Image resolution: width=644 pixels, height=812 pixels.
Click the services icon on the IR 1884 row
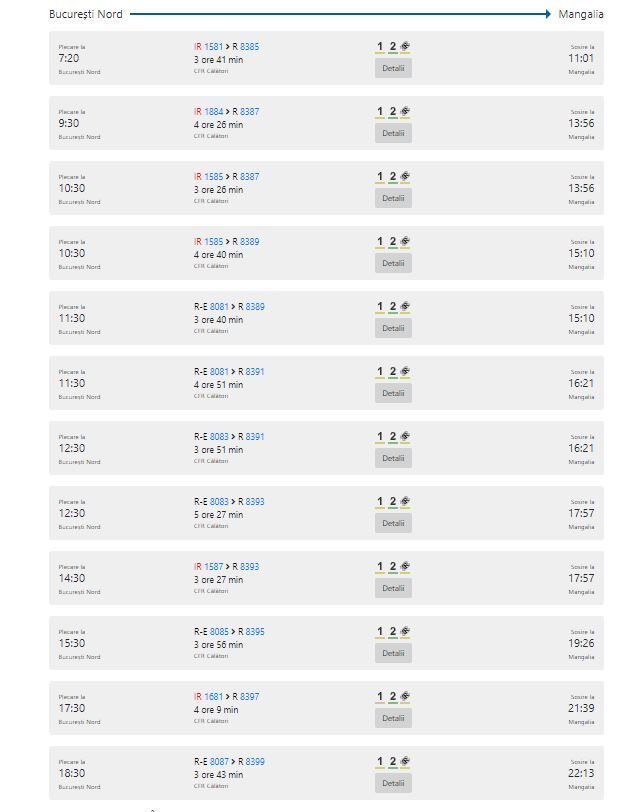(x=405, y=112)
